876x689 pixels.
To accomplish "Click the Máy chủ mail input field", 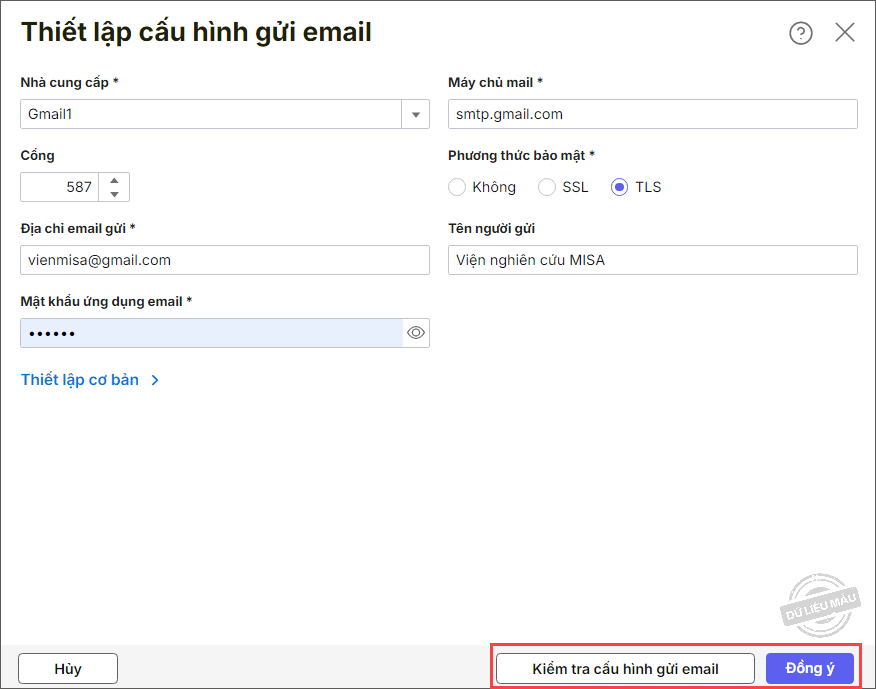I will click(652, 114).
